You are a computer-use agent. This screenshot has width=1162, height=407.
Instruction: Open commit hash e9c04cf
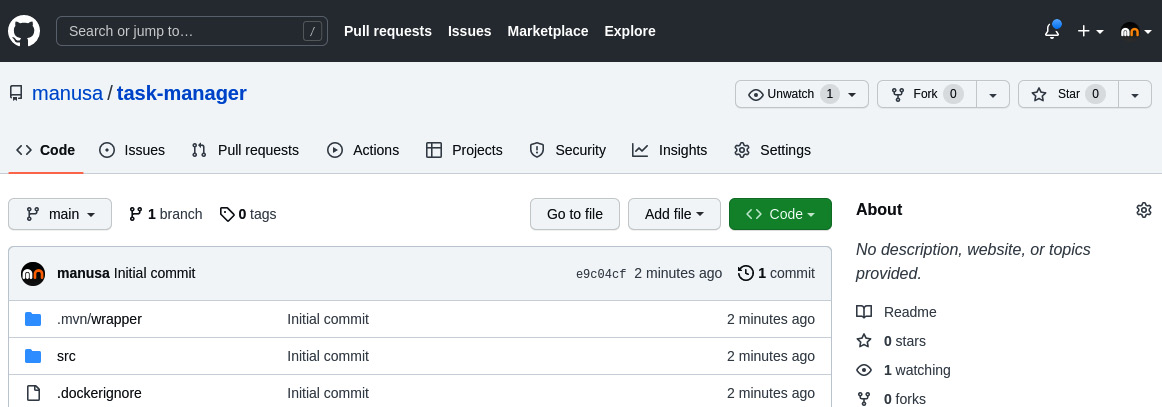coord(601,274)
